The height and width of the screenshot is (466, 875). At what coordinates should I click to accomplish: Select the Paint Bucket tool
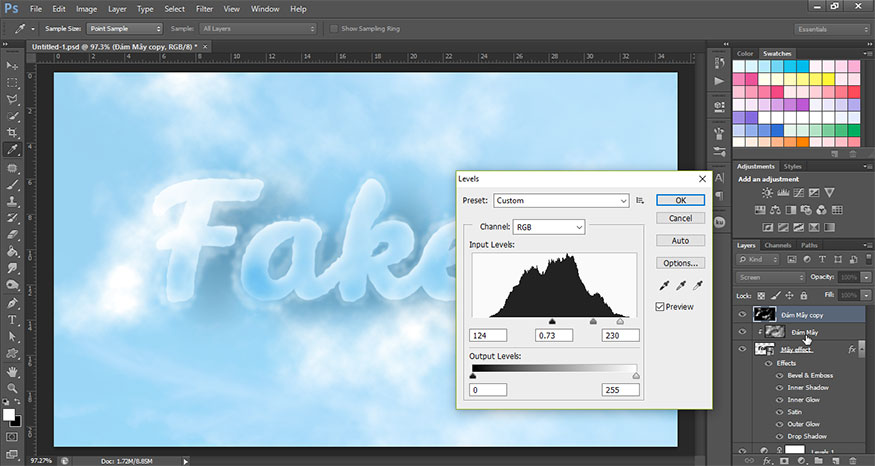pyautogui.click(x=12, y=251)
